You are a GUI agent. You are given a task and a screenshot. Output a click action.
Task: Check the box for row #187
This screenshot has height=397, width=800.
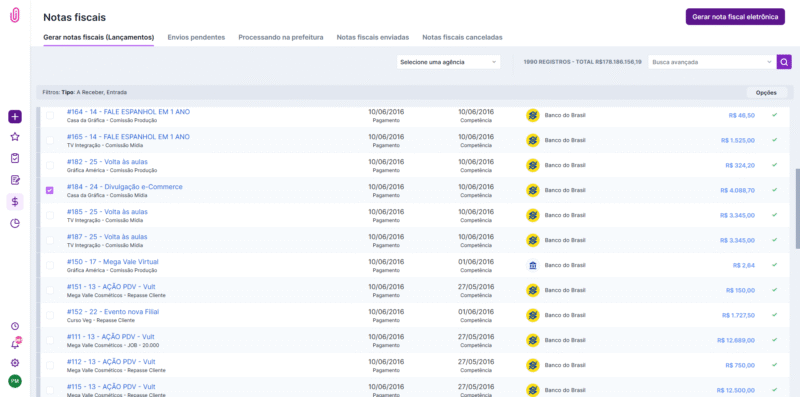point(49,240)
